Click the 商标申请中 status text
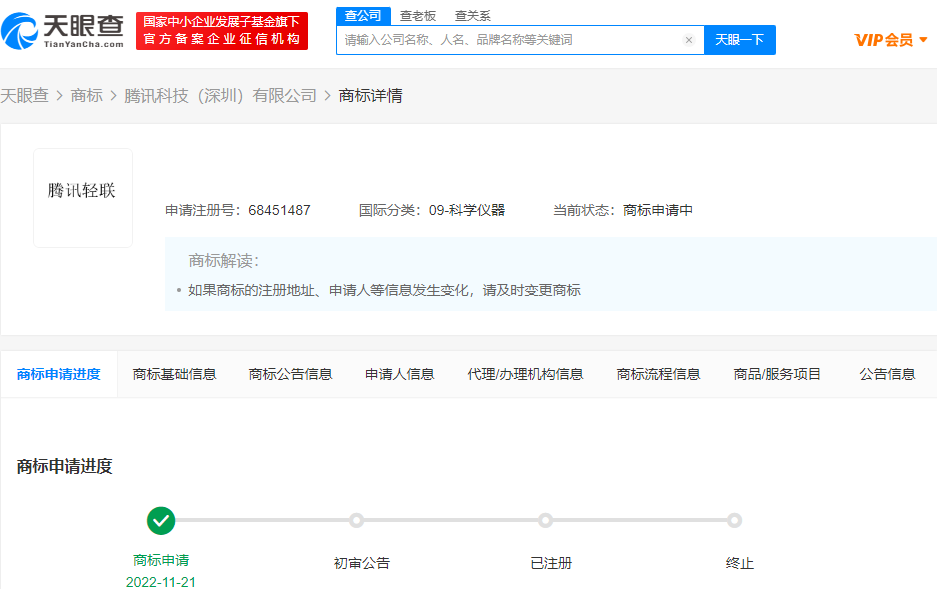Screen dimensions: 937x589 tap(658, 210)
